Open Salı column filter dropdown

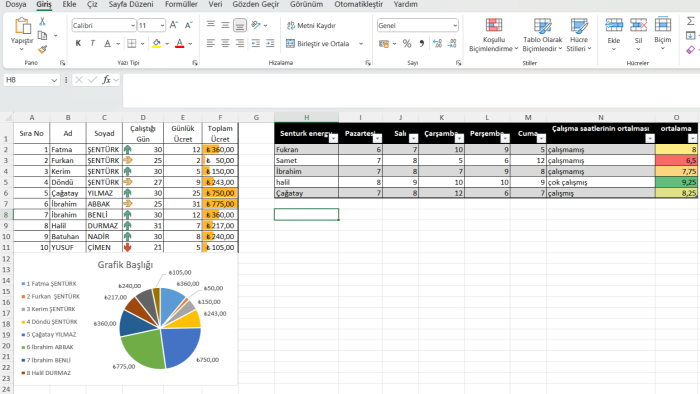413,139
